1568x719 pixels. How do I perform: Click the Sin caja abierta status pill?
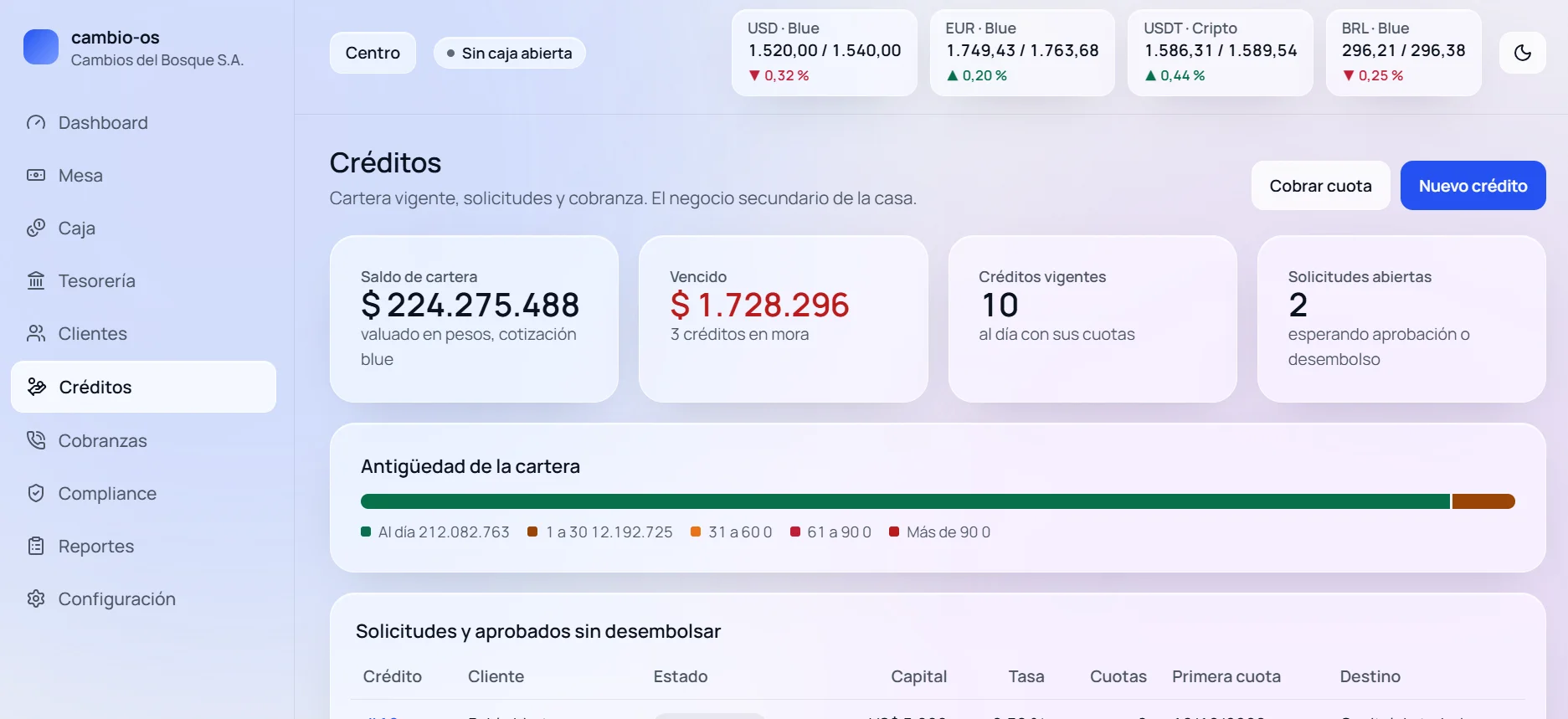coord(509,54)
